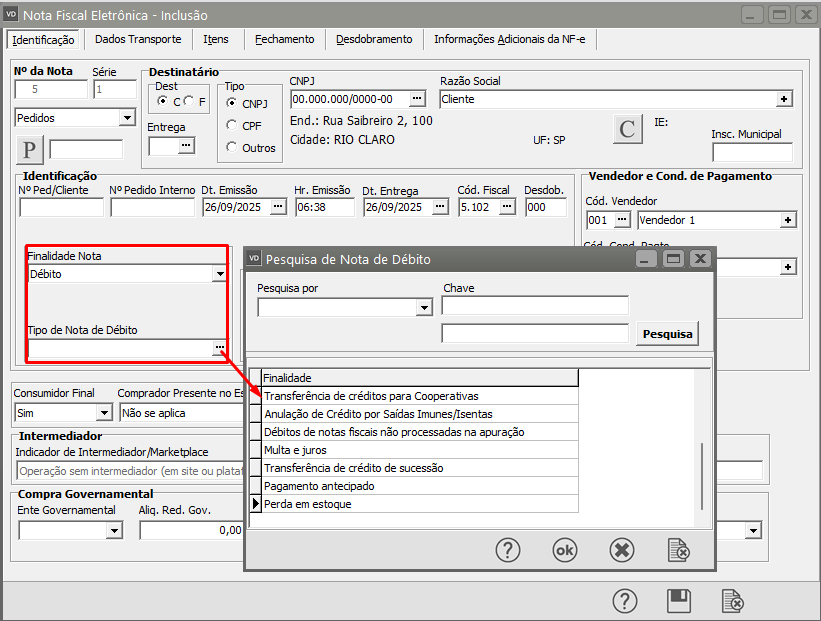
Task: Click the cancel X icon in the search dialog
Action: (622, 550)
